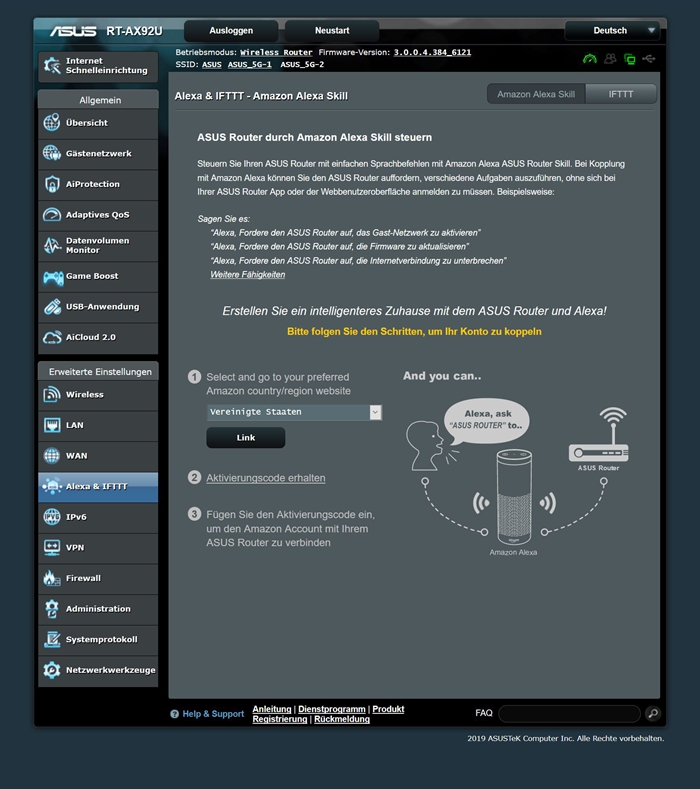Click the firmware version 3.0.0.4.384_6121 link
The width and height of the screenshot is (700, 789).
[432, 52]
